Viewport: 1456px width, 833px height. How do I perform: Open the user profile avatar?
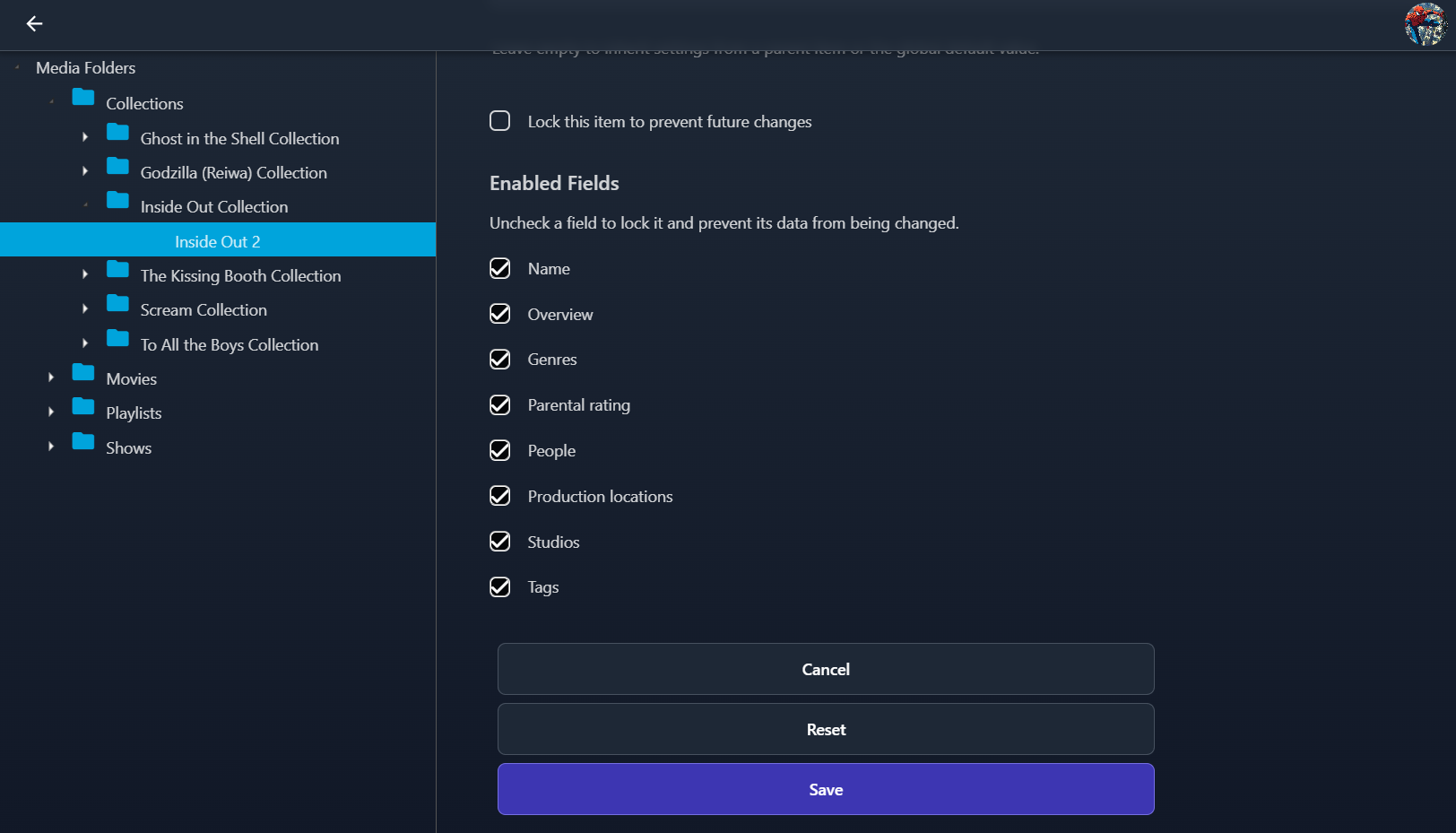click(1425, 24)
